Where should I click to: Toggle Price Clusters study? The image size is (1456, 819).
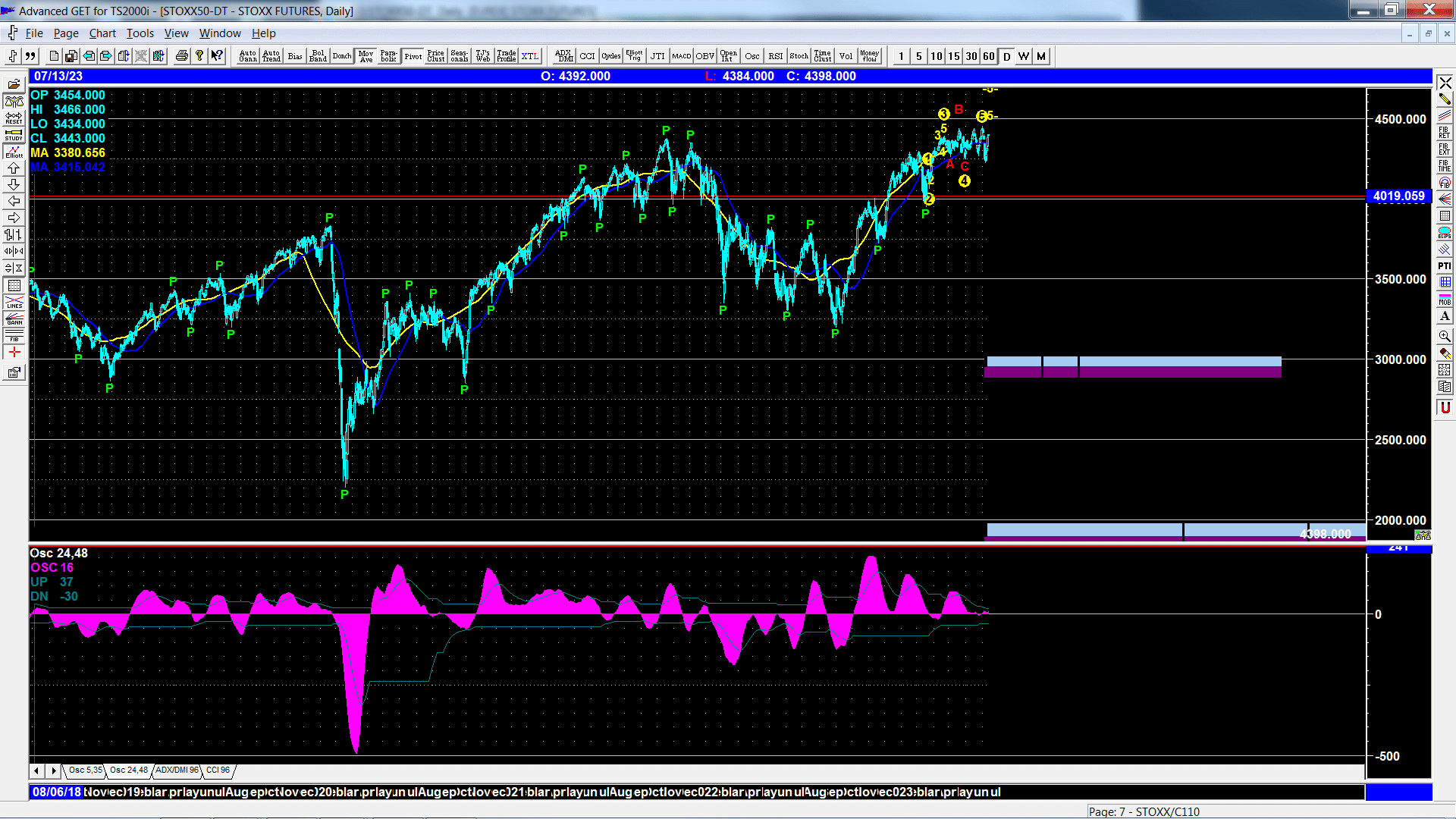pos(436,56)
